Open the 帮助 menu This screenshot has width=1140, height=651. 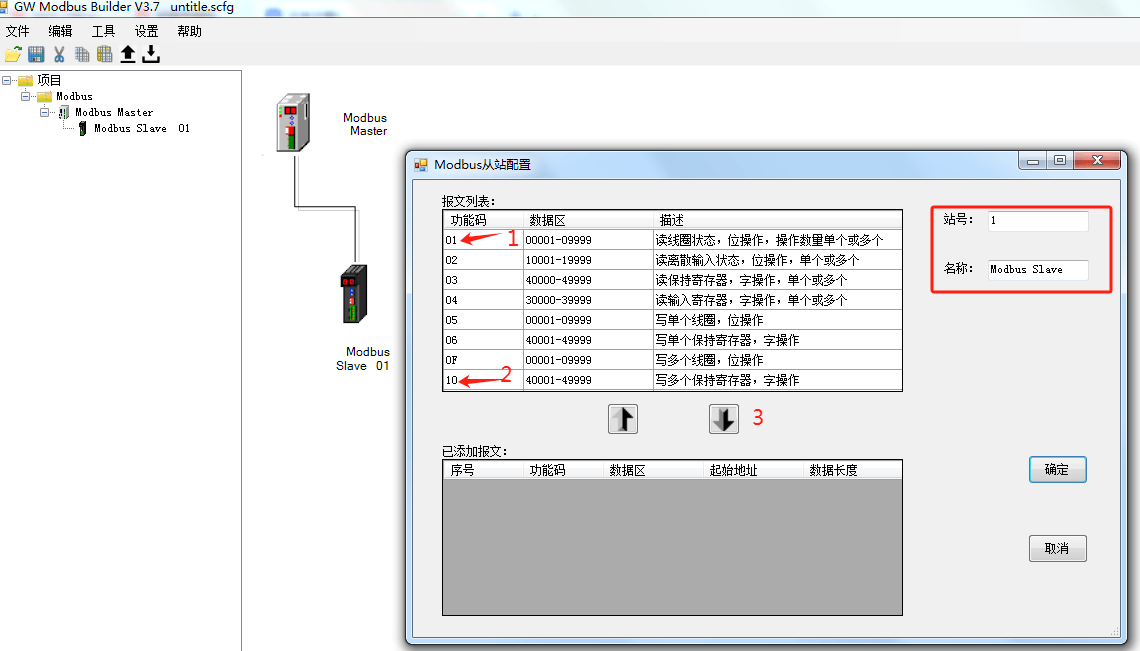(189, 31)
